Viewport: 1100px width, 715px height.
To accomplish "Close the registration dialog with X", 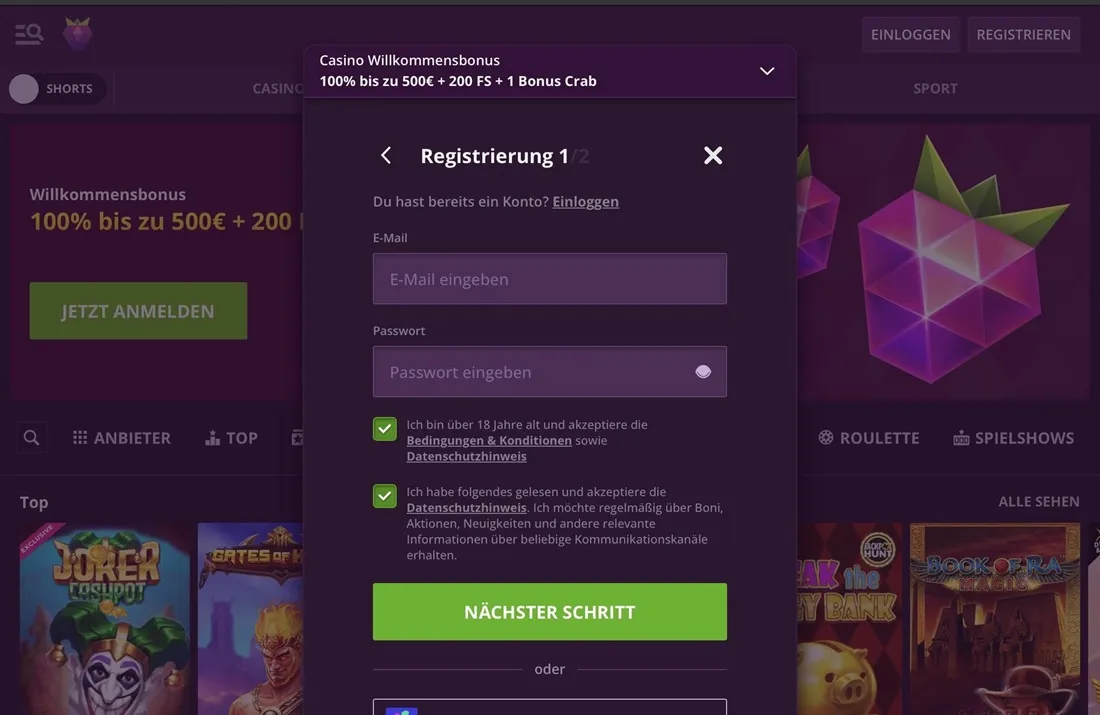I will (712, 155).
